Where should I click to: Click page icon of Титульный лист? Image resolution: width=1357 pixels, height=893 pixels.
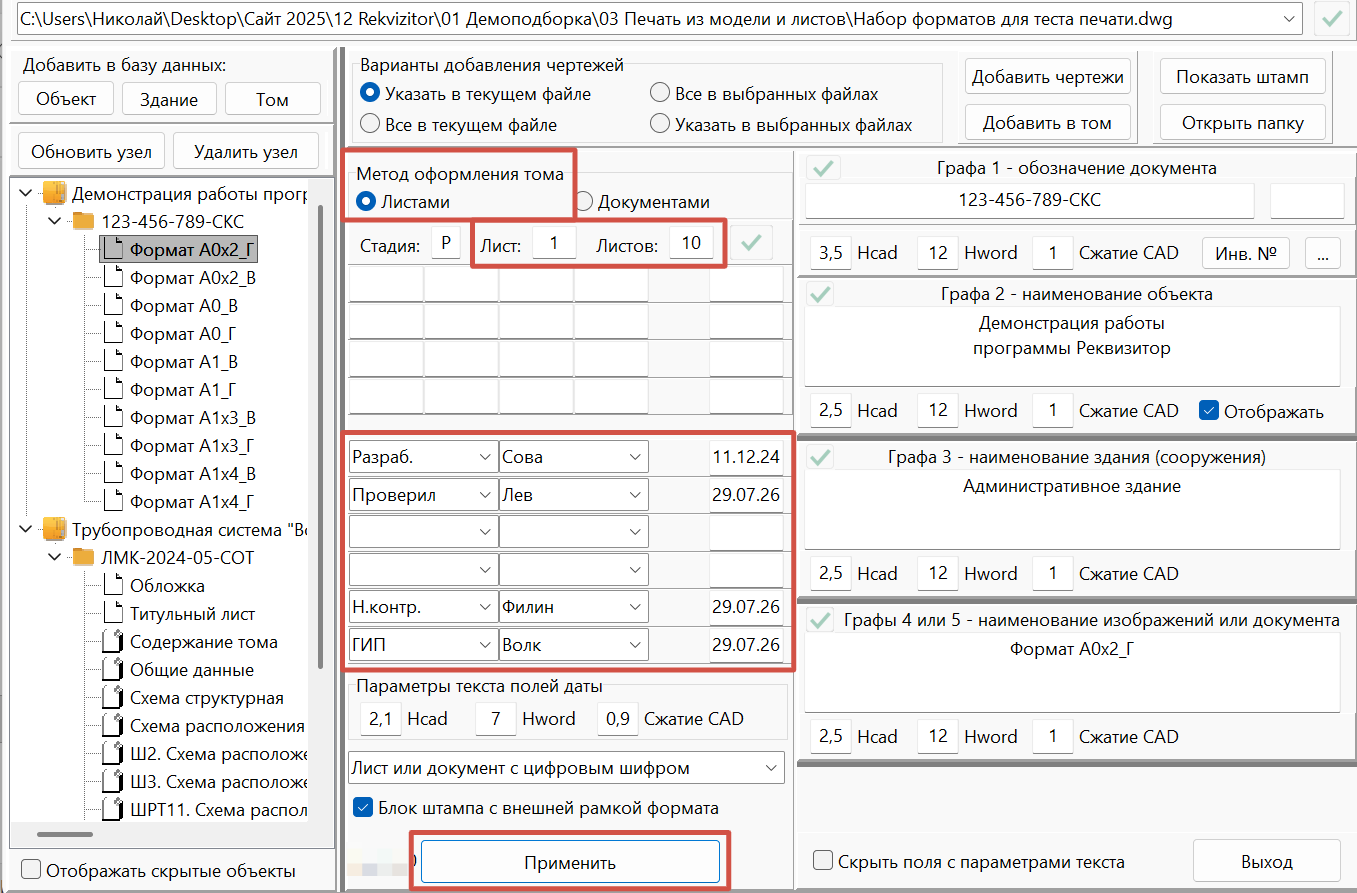(x=113, y=614)
